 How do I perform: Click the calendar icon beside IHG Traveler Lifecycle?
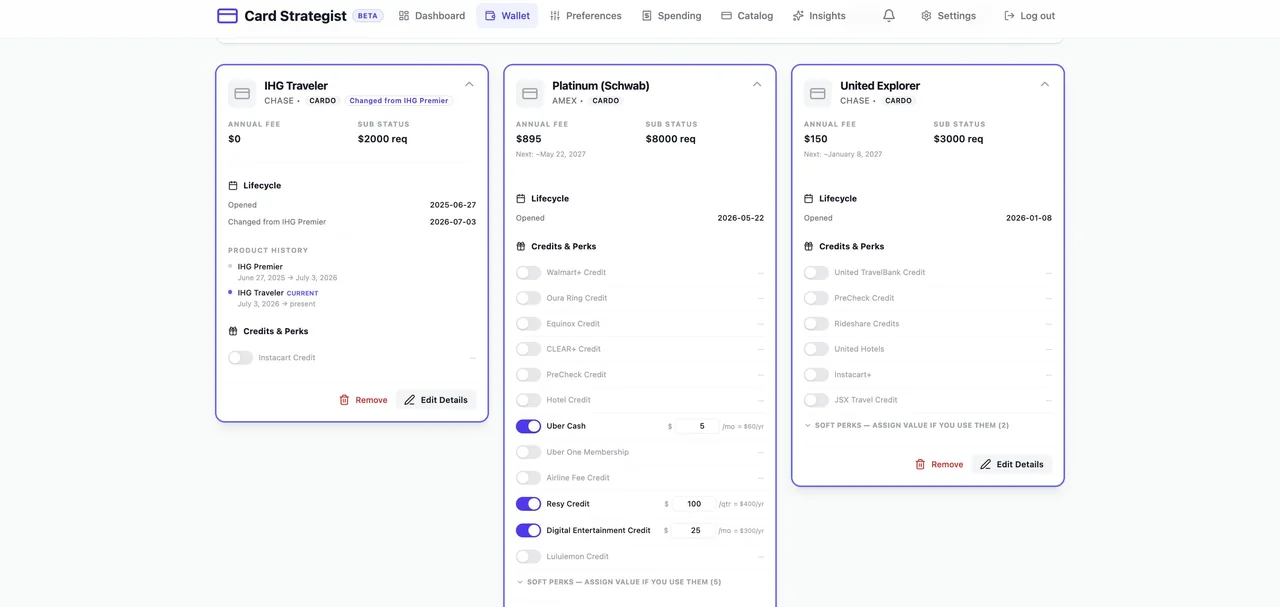[x=233, y=186]
